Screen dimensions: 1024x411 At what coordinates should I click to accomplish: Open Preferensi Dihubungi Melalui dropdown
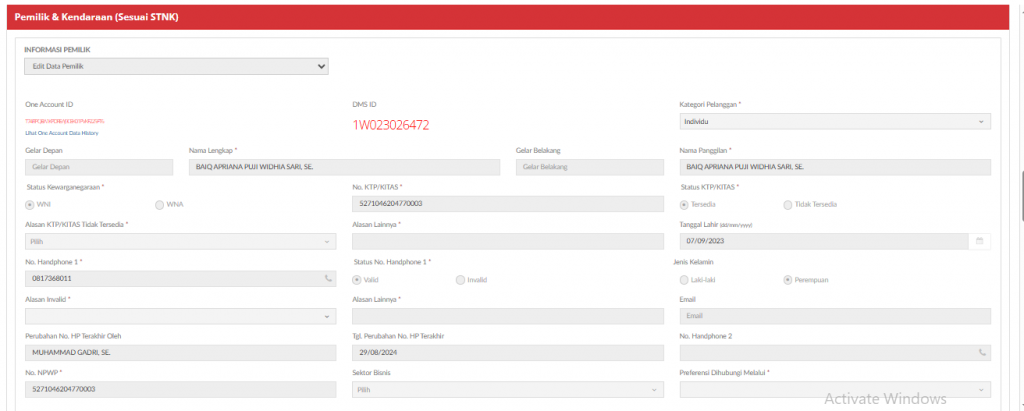click(834, 389)
